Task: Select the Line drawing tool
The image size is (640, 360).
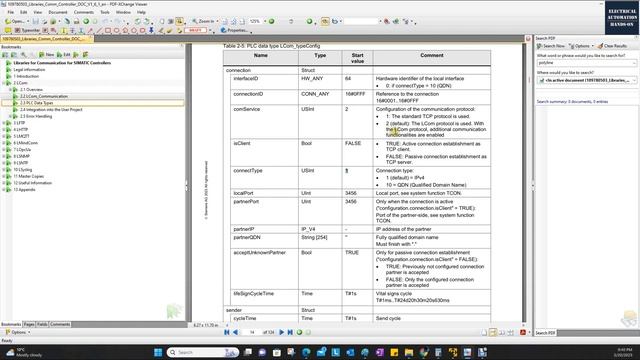Action: (99, 31)
